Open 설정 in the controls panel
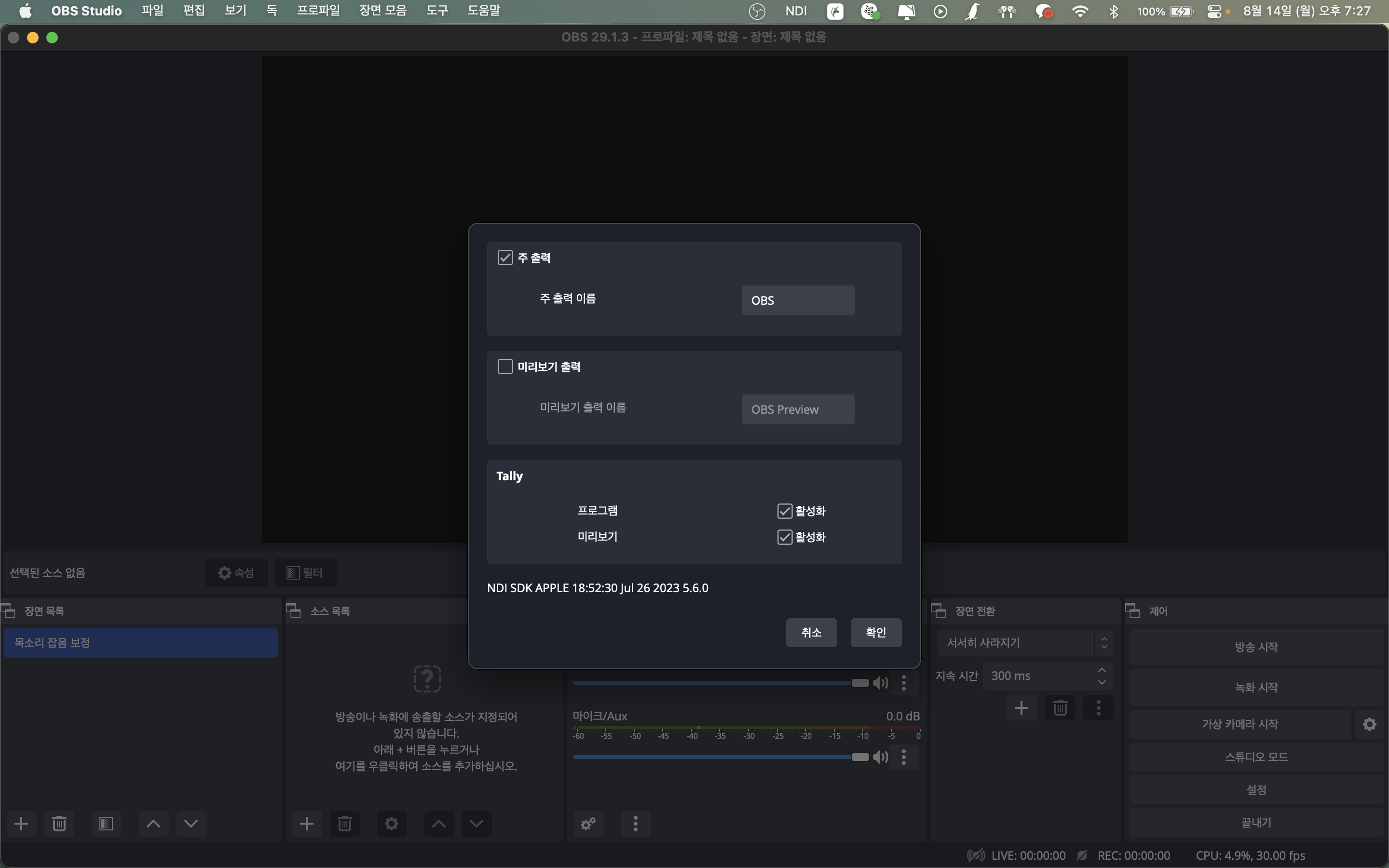Image resolution: width=1389 pixels, height=868 pixels. point(1256,790)
